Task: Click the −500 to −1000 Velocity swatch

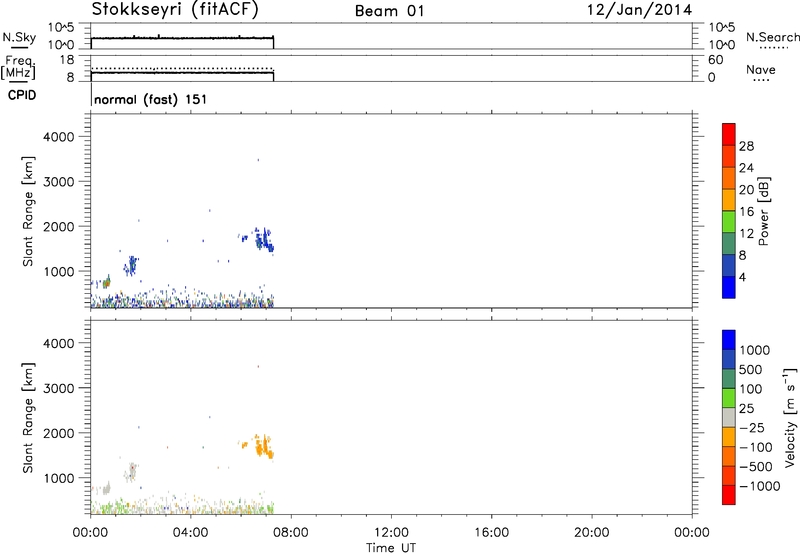Action: 729,476
